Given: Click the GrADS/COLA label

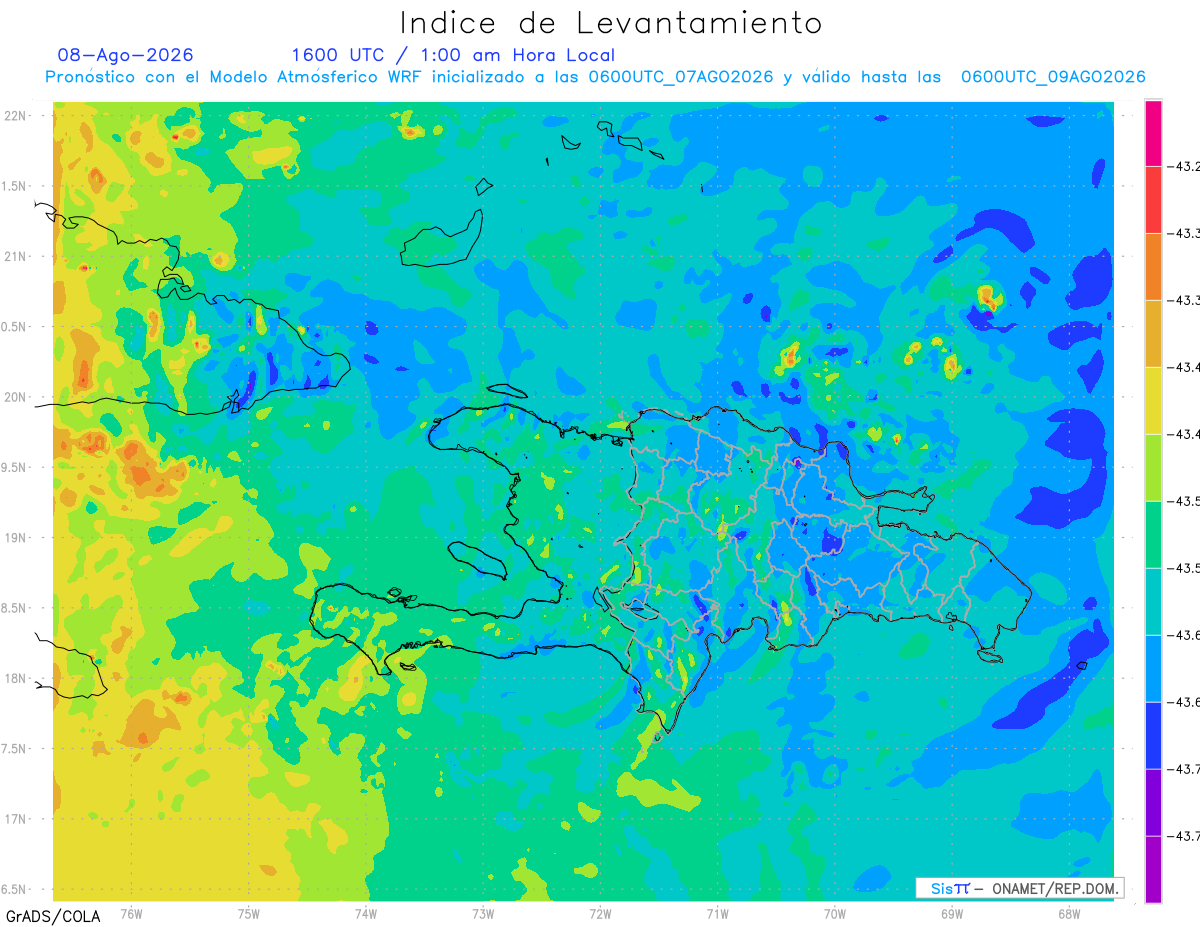Looking at the screenshot, I should coord(53,916).
